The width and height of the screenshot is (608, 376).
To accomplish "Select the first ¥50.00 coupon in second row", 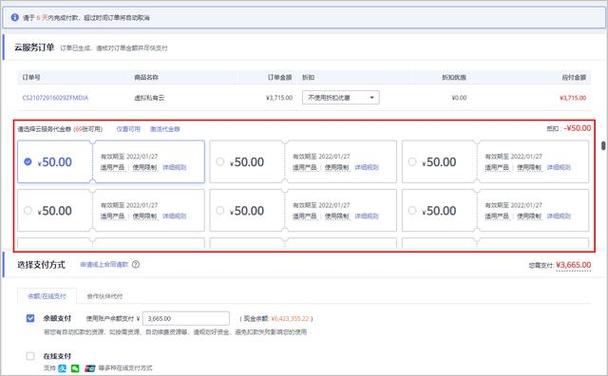I will 28,210.
